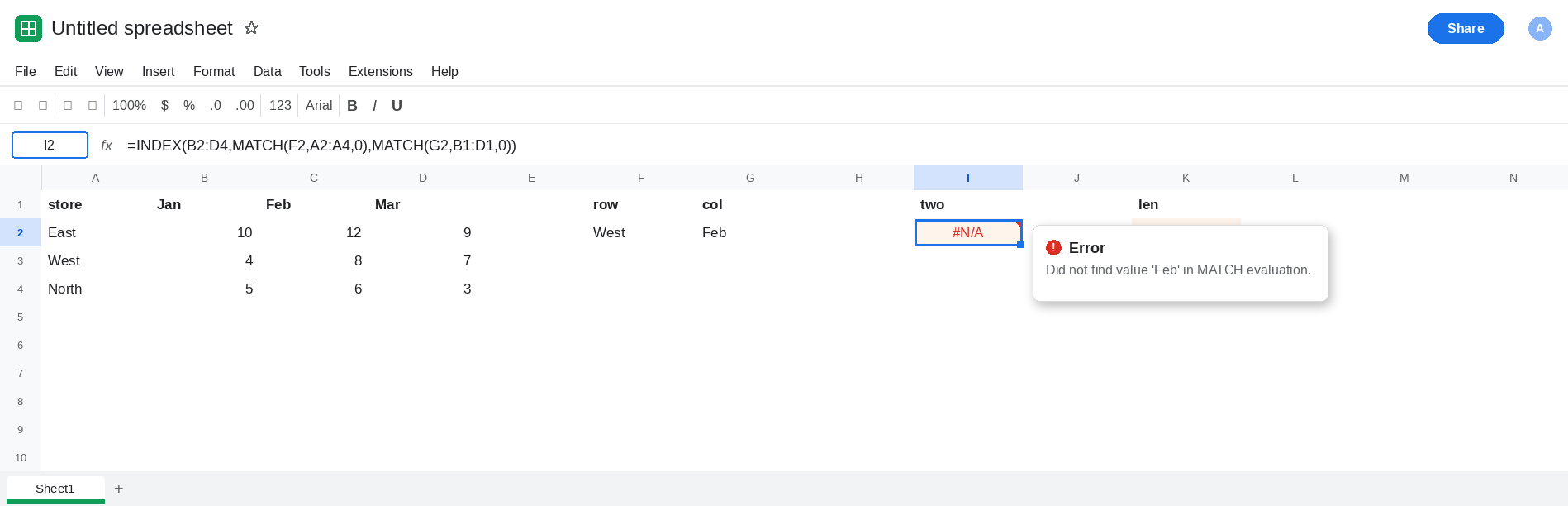The width and height of the screenshot is (1568, 506).
Task: Select column A header
Action: (96, 178)
